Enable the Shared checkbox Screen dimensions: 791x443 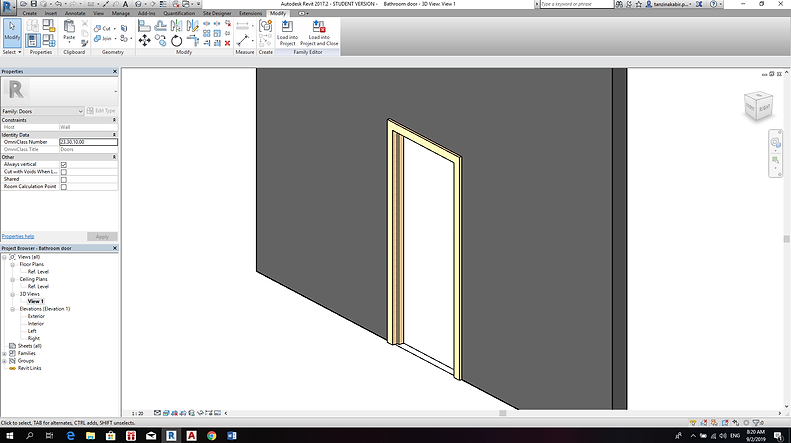[x=64, y=179]
